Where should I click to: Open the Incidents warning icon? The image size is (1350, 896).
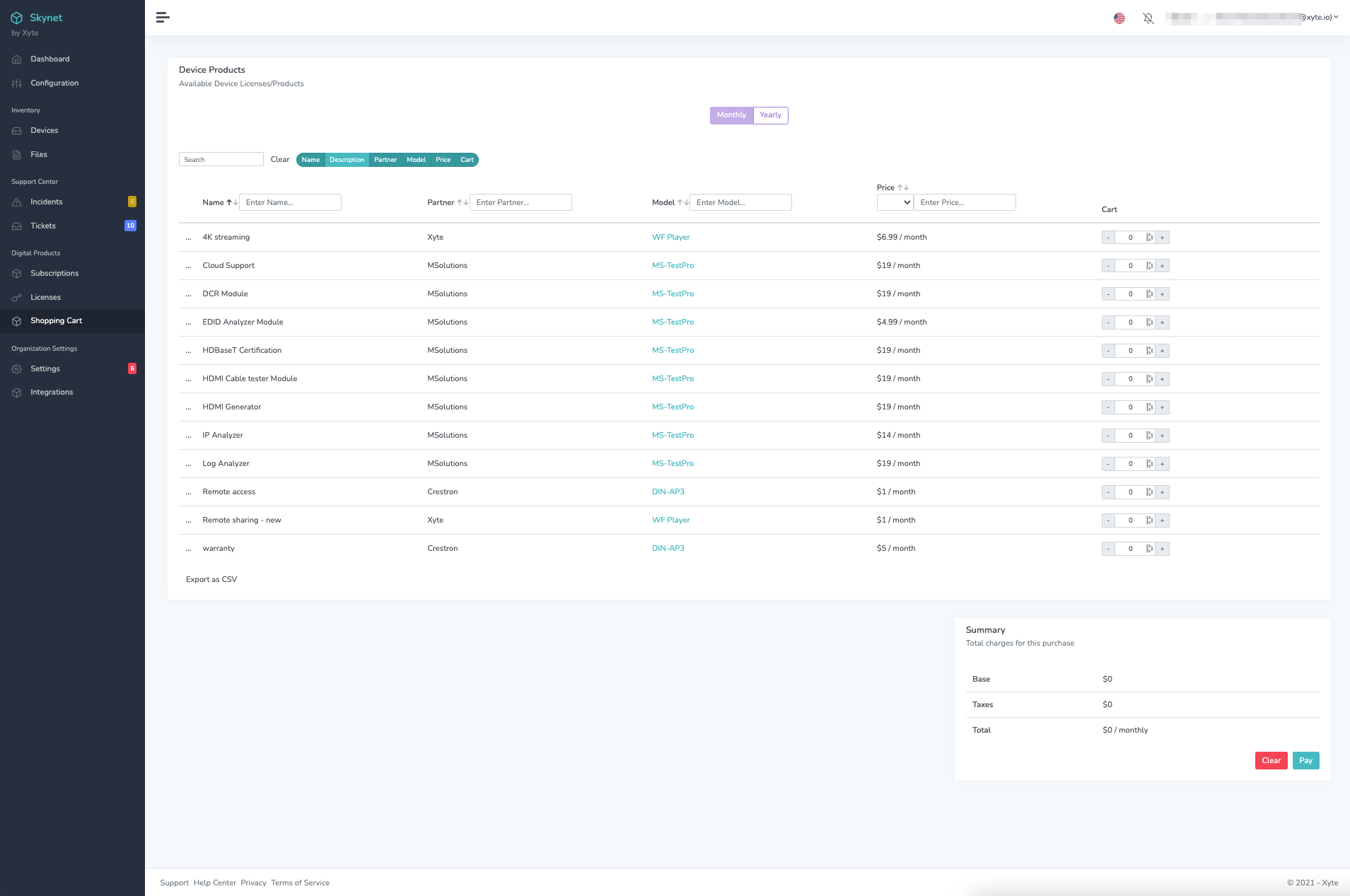click(x=17, y=202)
